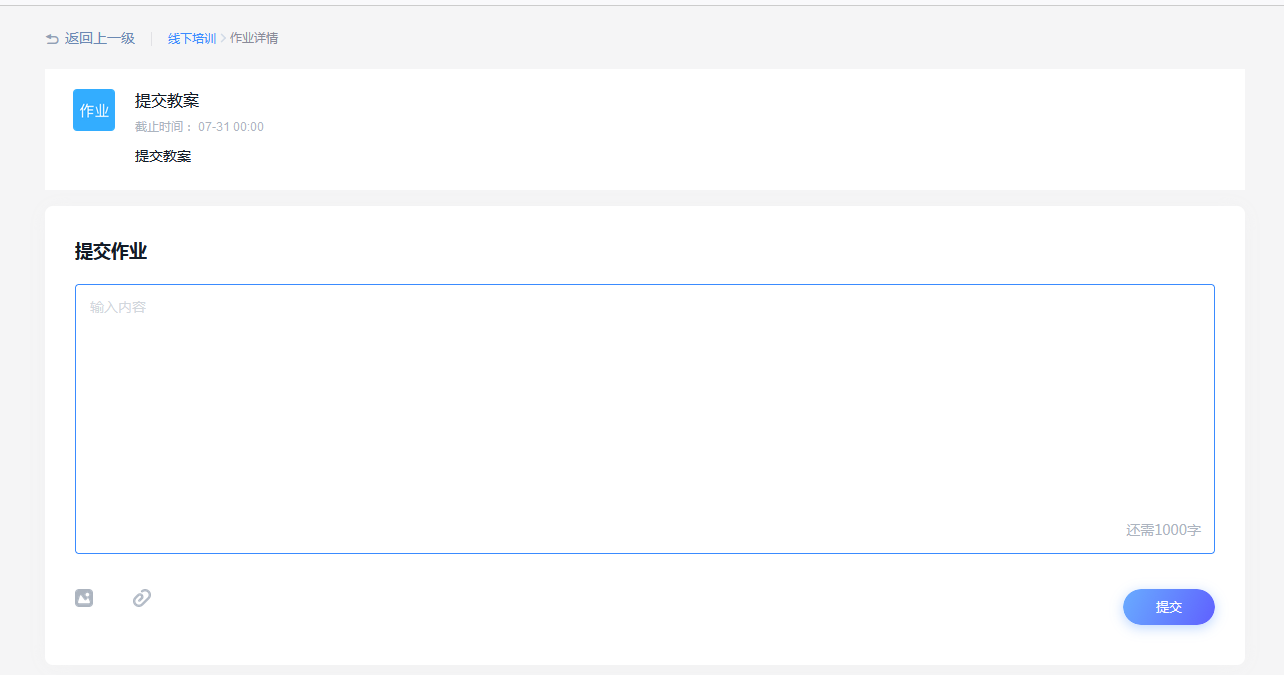Select the 作业详情 breadcrumb item

click(x=254, y=39)
